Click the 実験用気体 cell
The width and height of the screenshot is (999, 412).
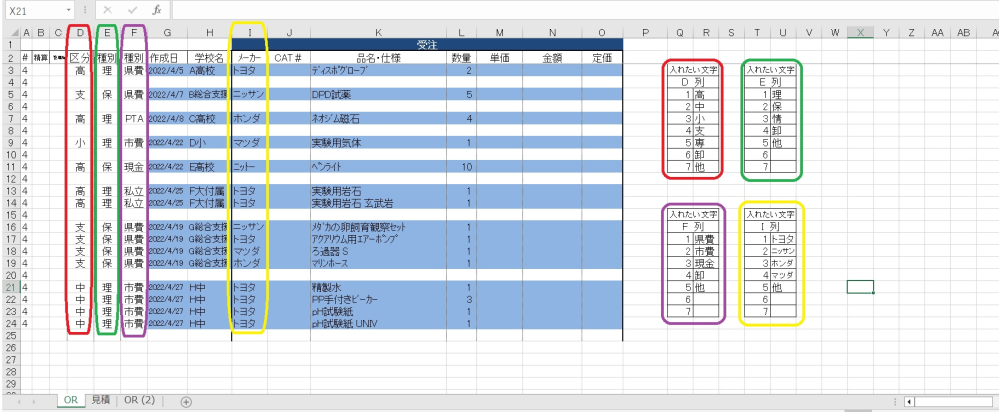click(378, 143)
